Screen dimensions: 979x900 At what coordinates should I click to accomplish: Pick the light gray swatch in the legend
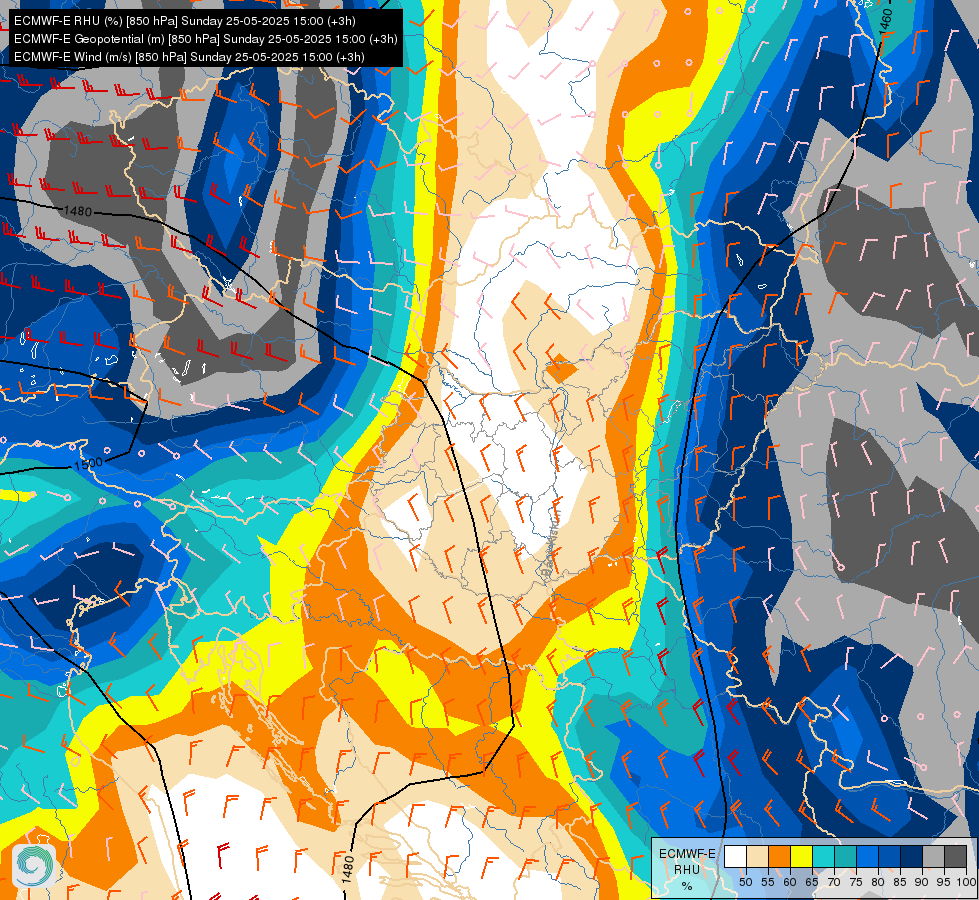[933, 856]
